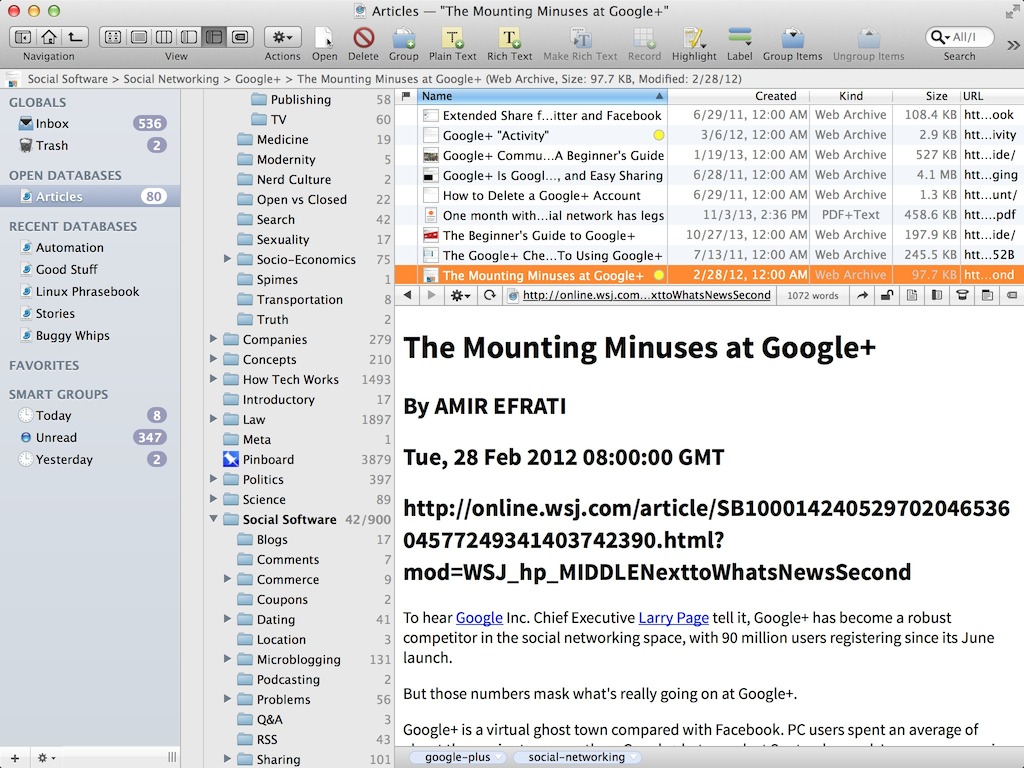Follow the Larry Page link

pyautogui.click(x=673, y=618)
